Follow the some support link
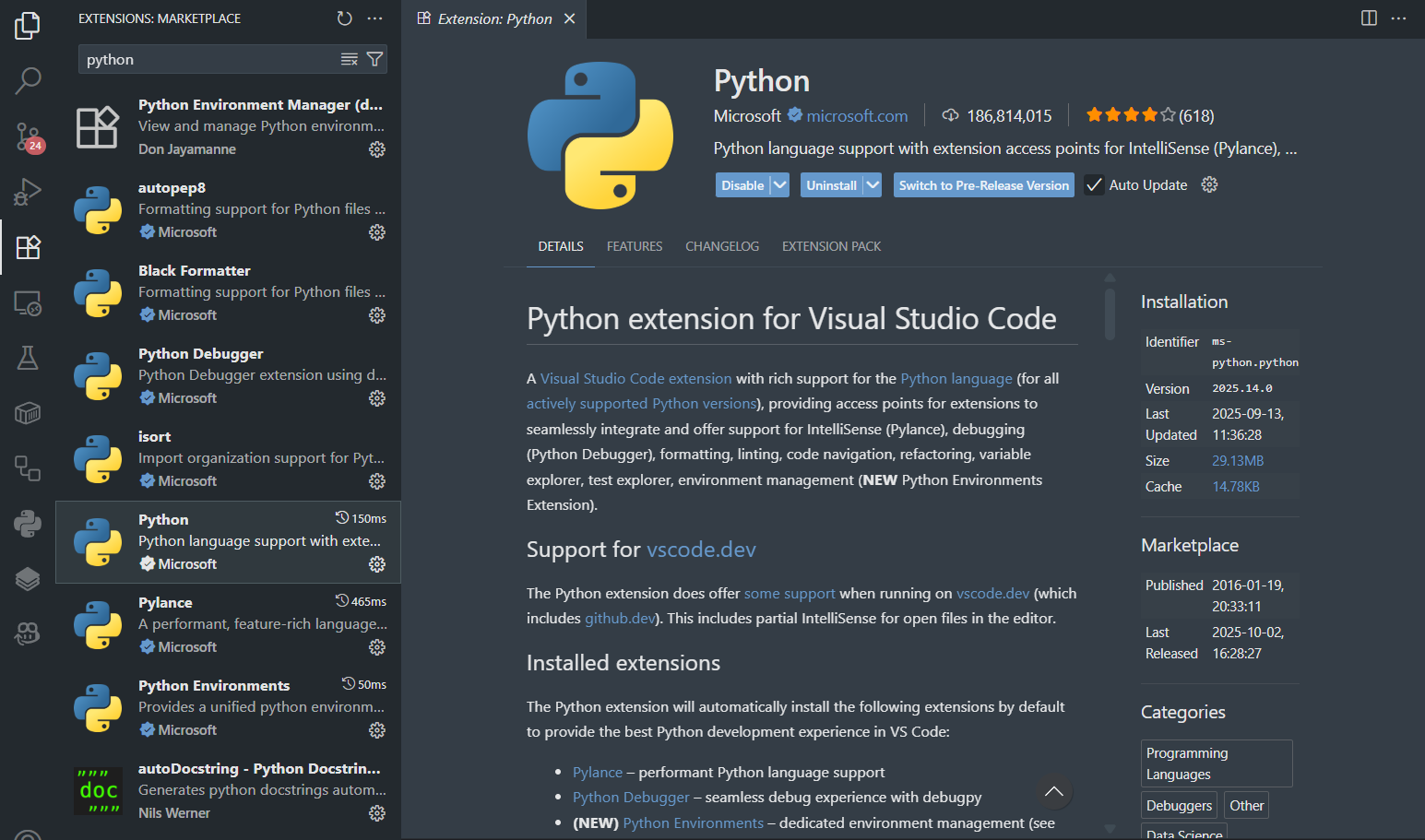The width and height of the screenshot is (1425, 840). coord(790,594)
